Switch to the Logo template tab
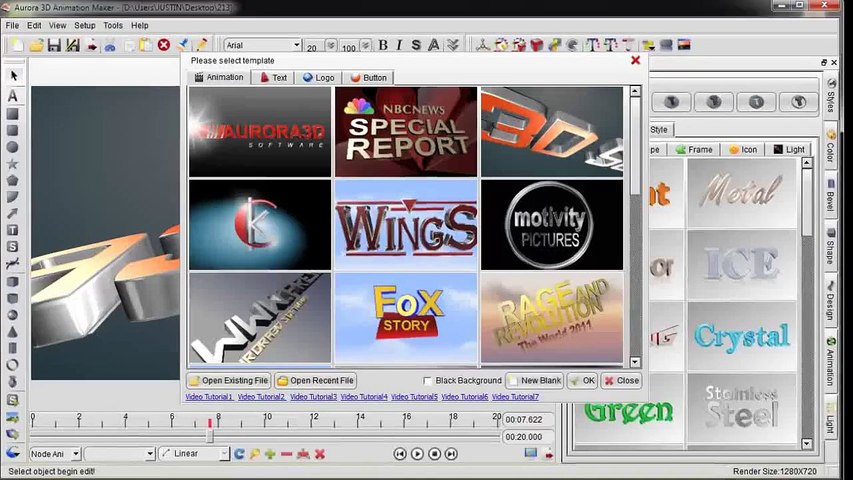853x480 pixels. 319,77
